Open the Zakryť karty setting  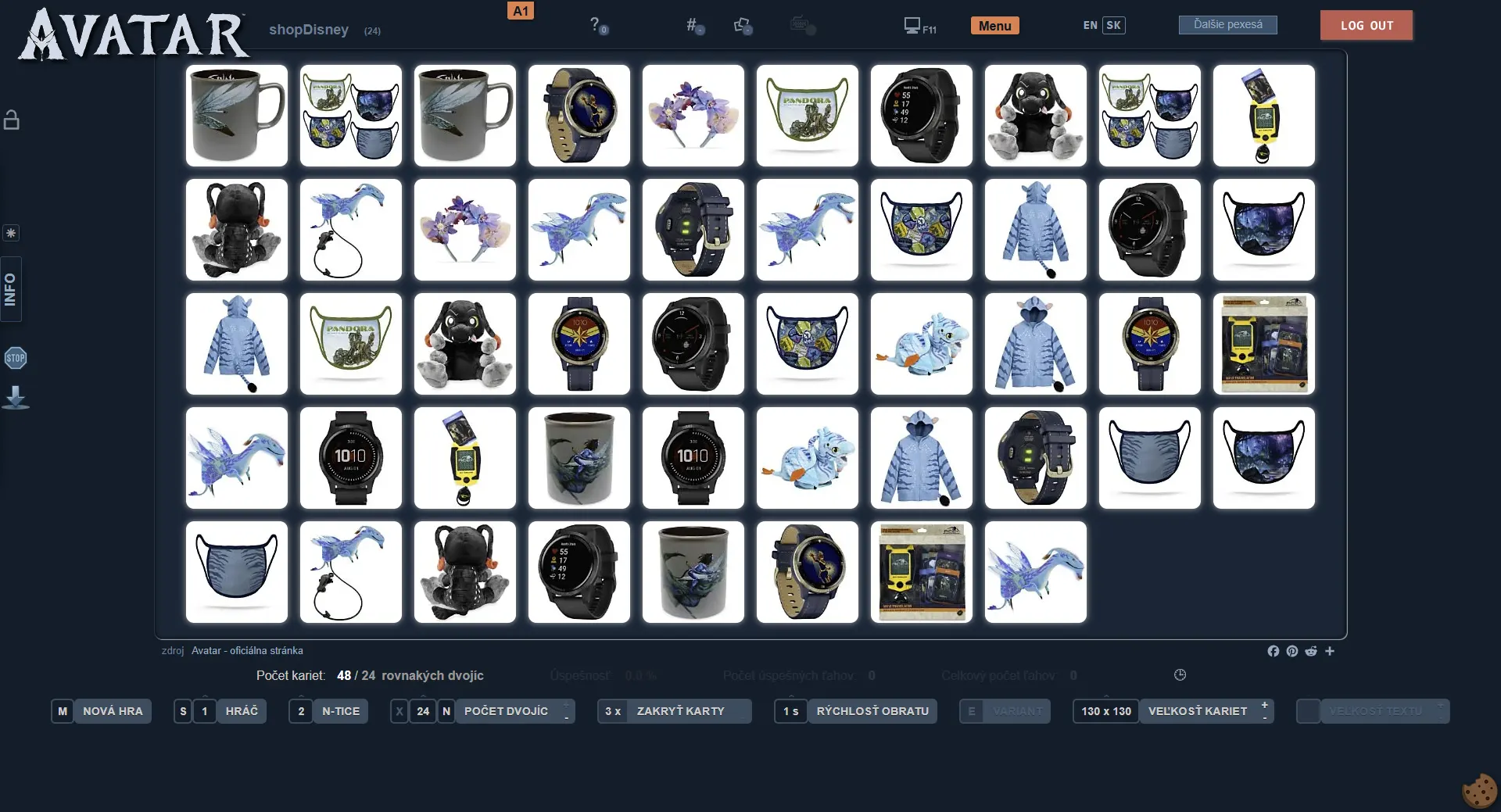(x=680, y=711)
